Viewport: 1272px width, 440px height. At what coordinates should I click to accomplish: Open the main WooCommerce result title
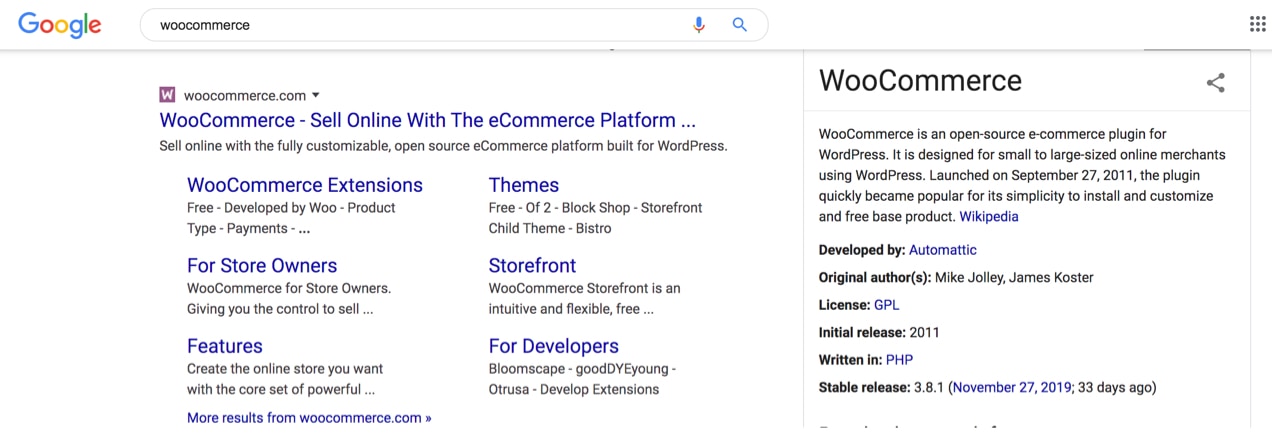point(427,120)
